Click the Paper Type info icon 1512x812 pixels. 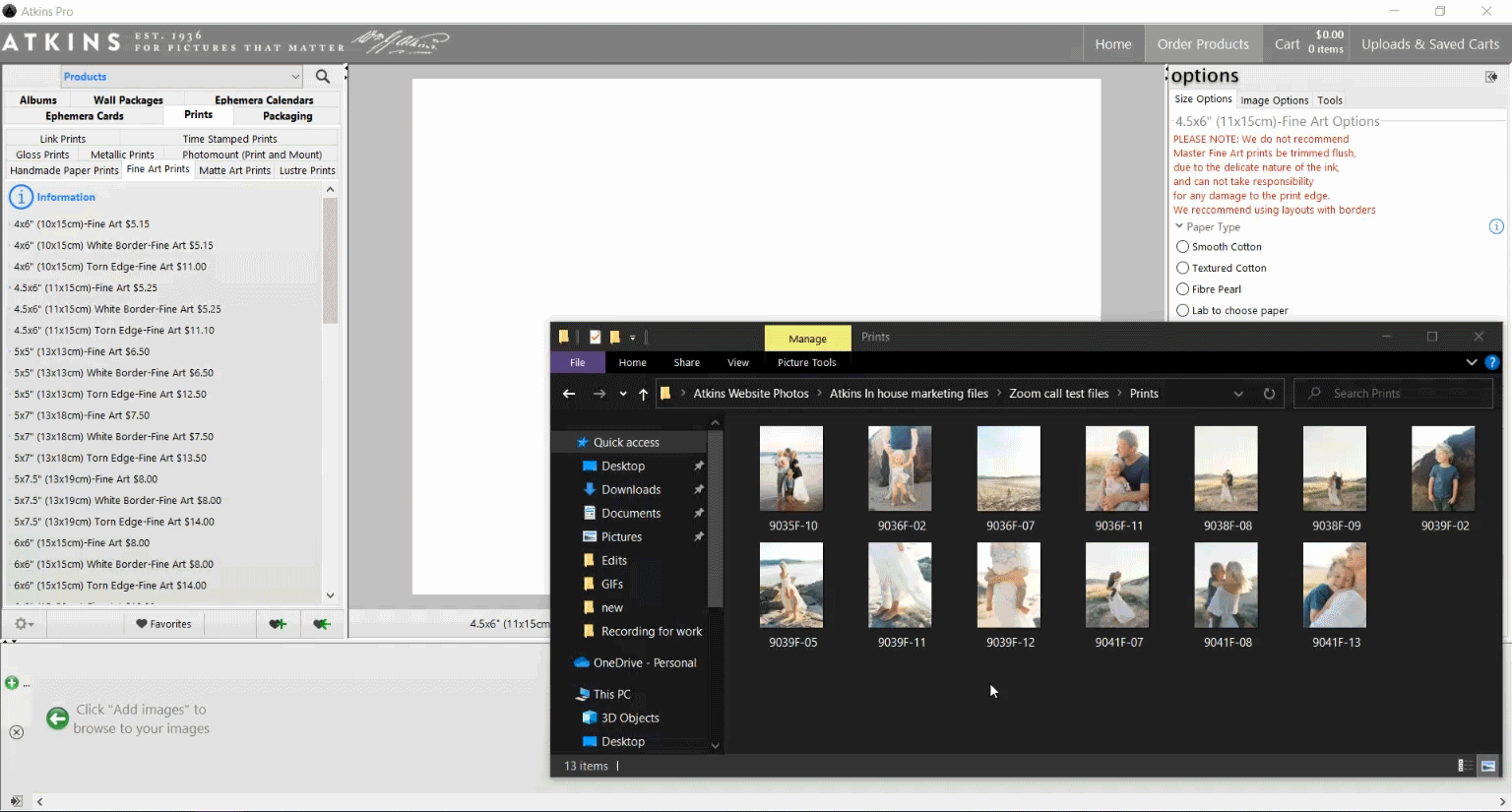pos(1496,226)
